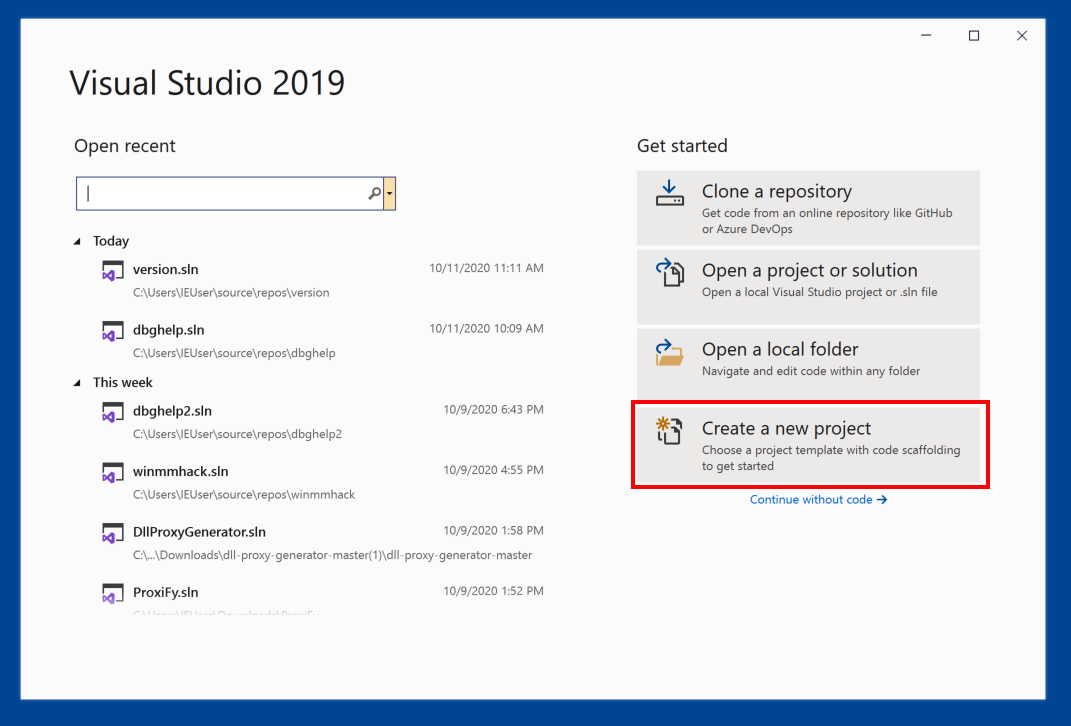Screen dimensions: 1071x726
Task: Click the 10/11/2020 11:11 AM timestamp
Action: pos(486,268)
